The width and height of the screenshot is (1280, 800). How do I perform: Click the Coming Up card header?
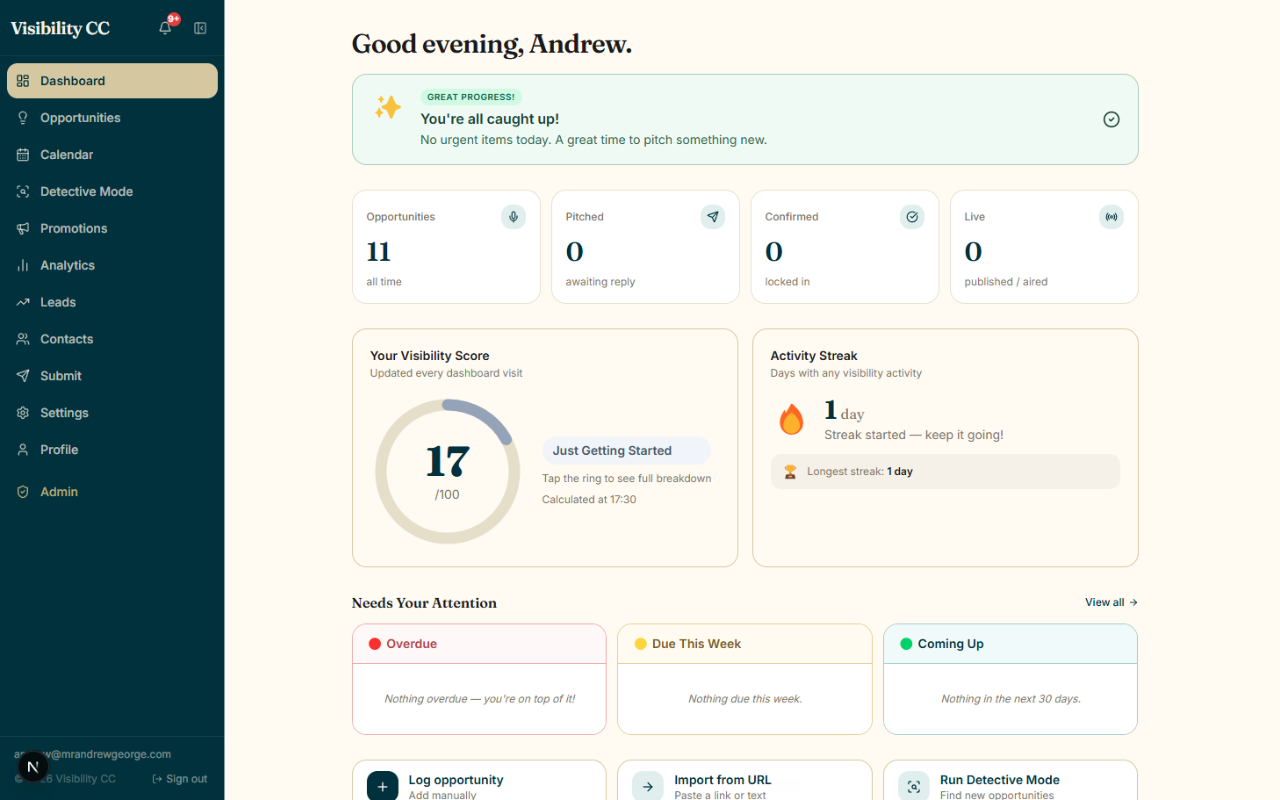pyautogui.click(x=1010, y=644)
